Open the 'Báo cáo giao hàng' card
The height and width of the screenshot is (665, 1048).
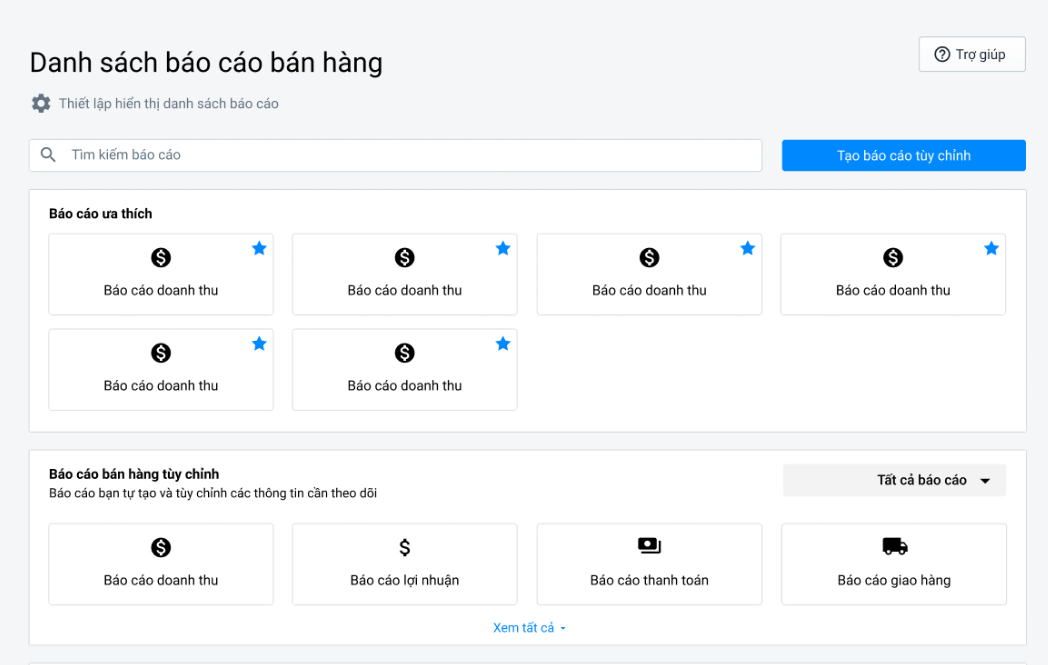point(893,565)
